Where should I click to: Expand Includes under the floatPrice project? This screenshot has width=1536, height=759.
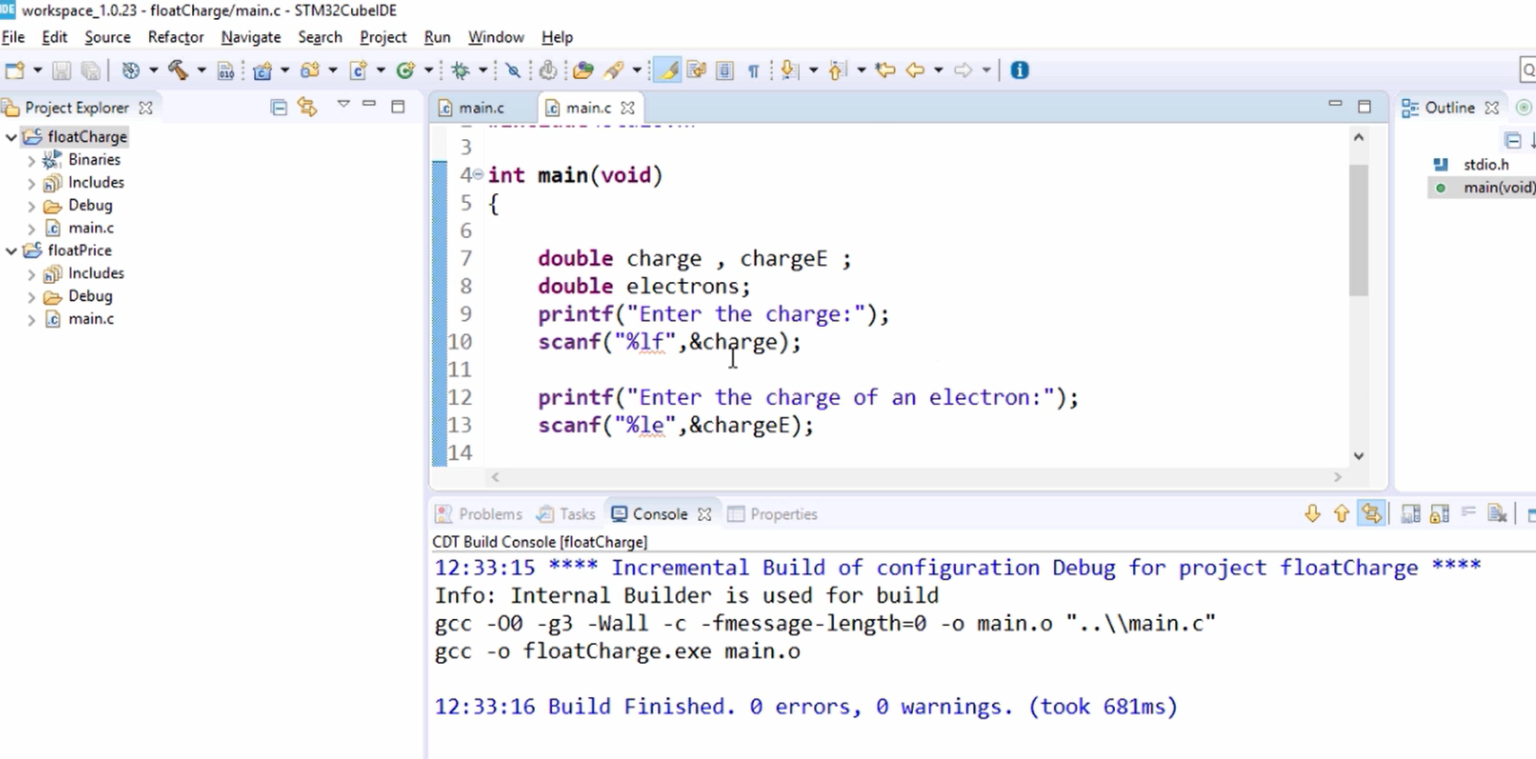(x=33, y=273)
